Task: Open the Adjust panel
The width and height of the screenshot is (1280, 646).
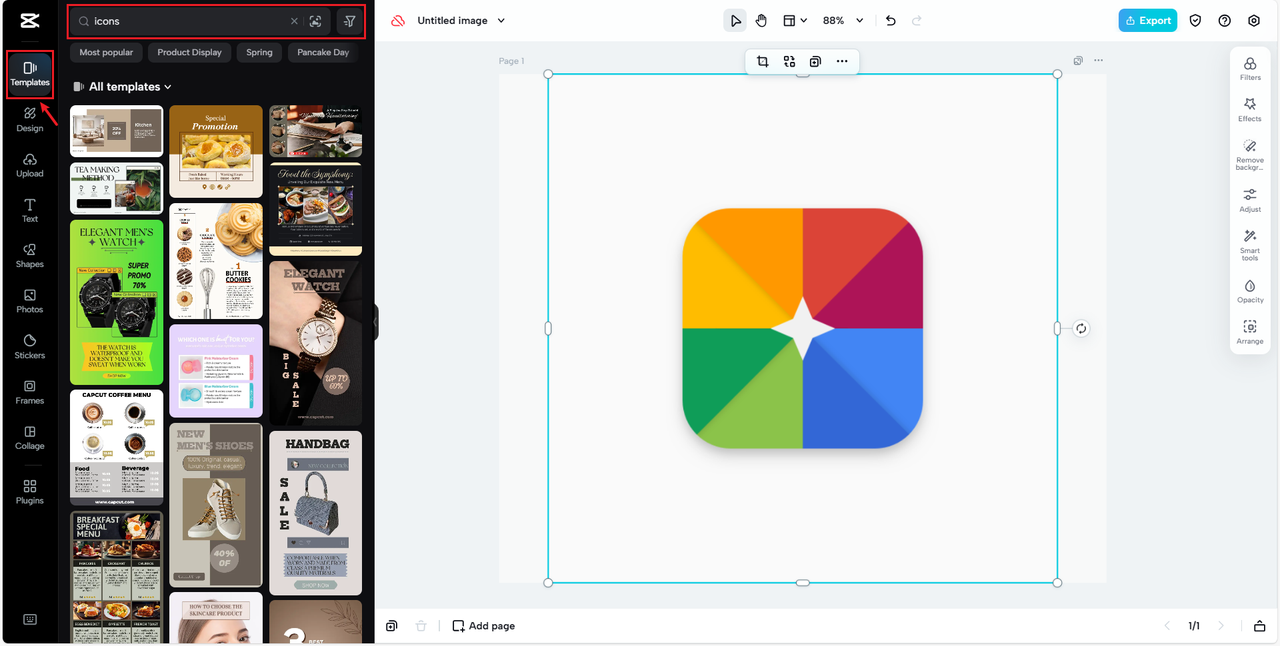Action: coord(1250,200)
